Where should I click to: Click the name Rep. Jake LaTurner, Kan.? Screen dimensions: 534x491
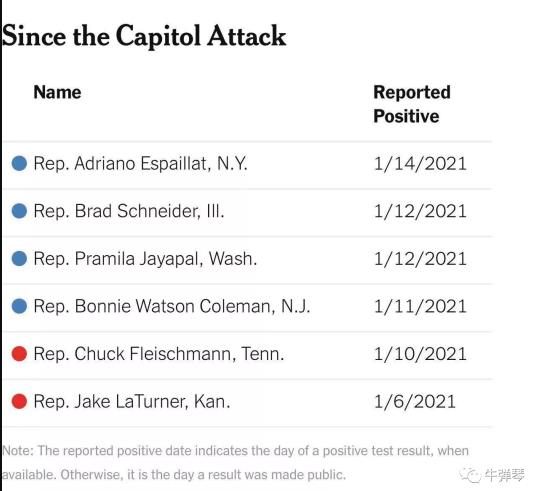pyautogui.click(x=132, y=401)
